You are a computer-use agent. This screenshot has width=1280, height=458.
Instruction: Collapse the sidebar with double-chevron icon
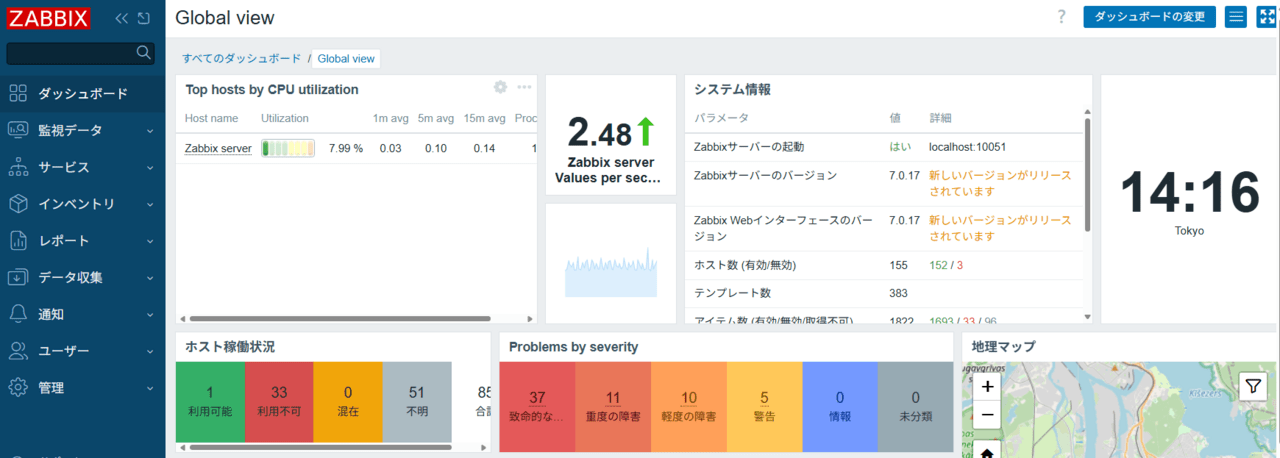[122, 18]
